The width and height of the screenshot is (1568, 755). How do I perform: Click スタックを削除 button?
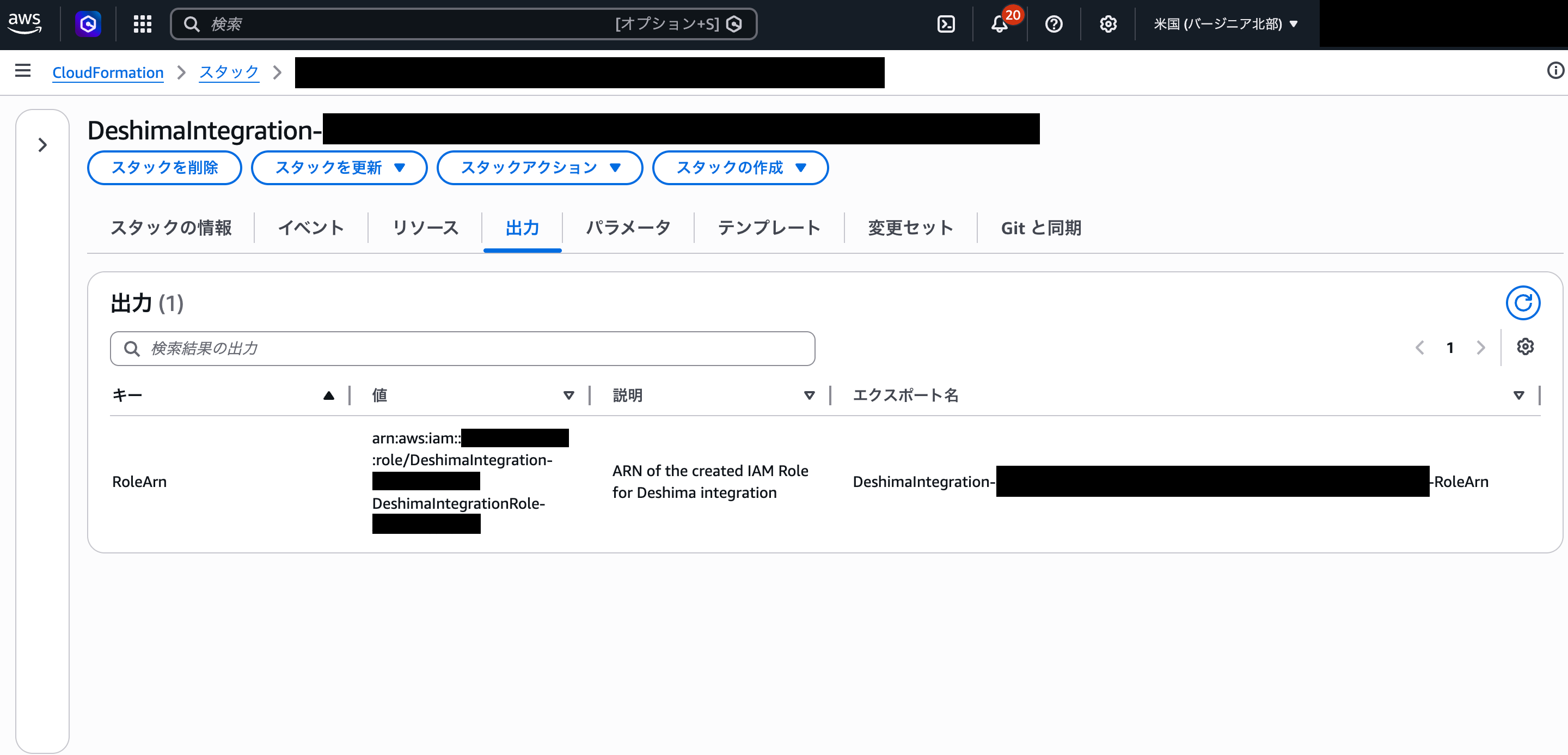(x=164, y=167)
